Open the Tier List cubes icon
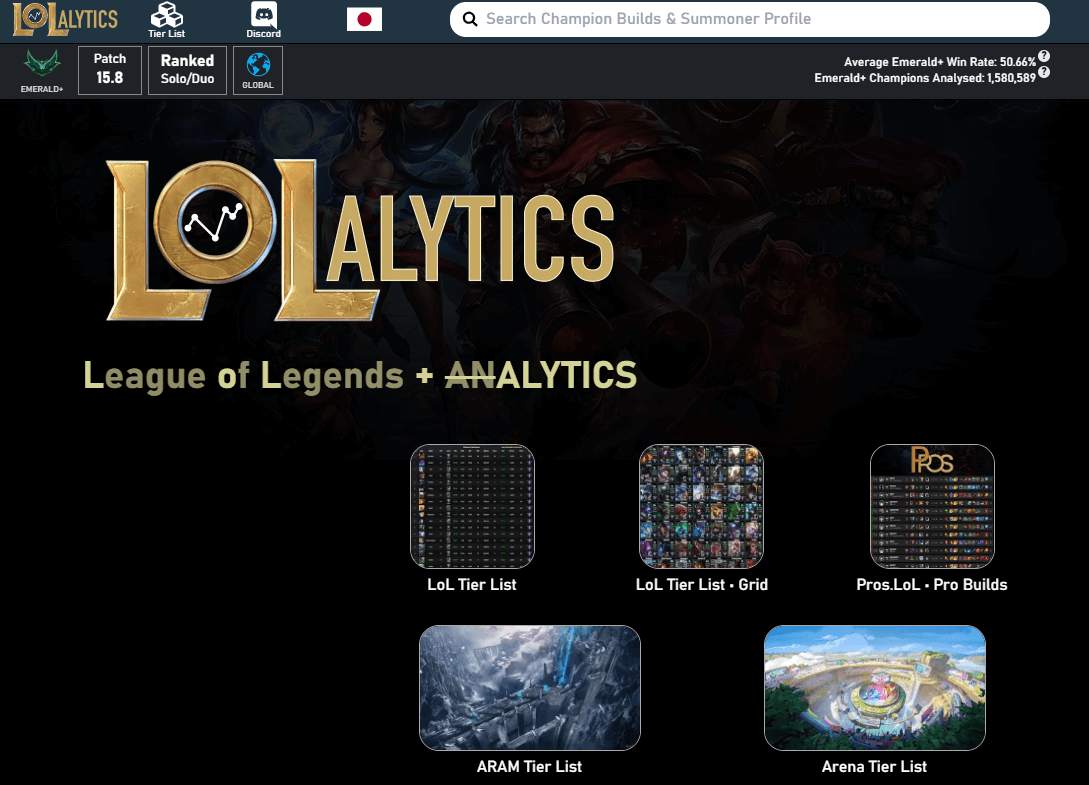The height and width of the screenshot is (785, 1089). 167,19
